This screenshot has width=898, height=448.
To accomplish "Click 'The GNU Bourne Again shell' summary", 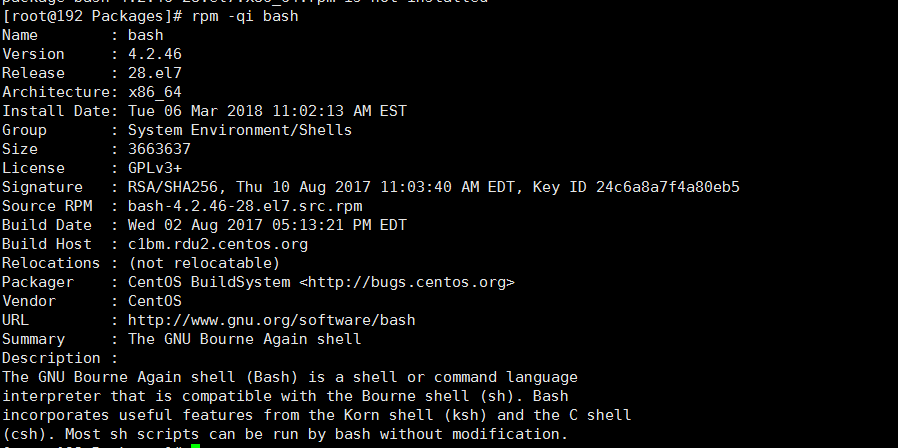I will point(245,339).
